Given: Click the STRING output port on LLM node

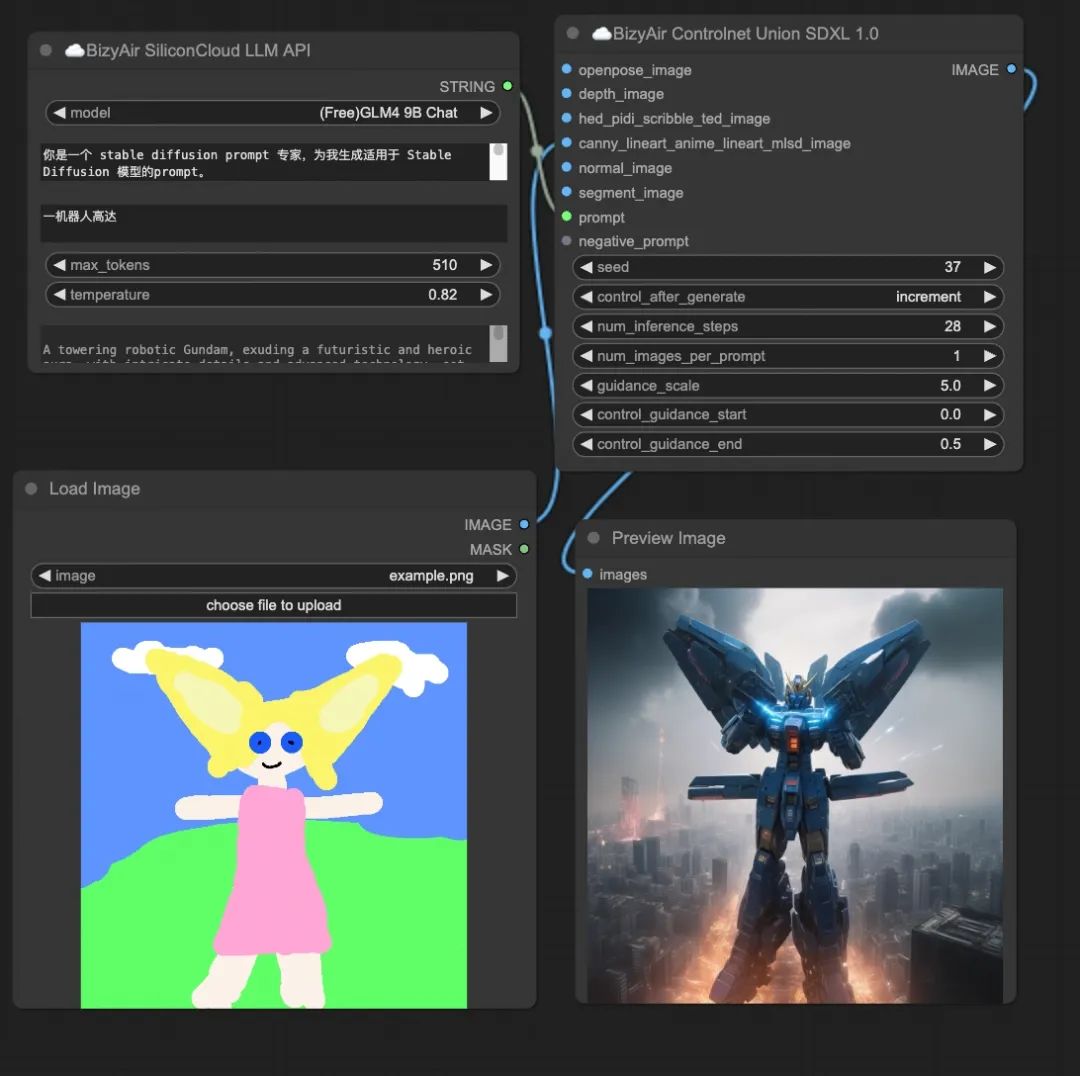Looking at the screenshot, I should pos(508,87).
